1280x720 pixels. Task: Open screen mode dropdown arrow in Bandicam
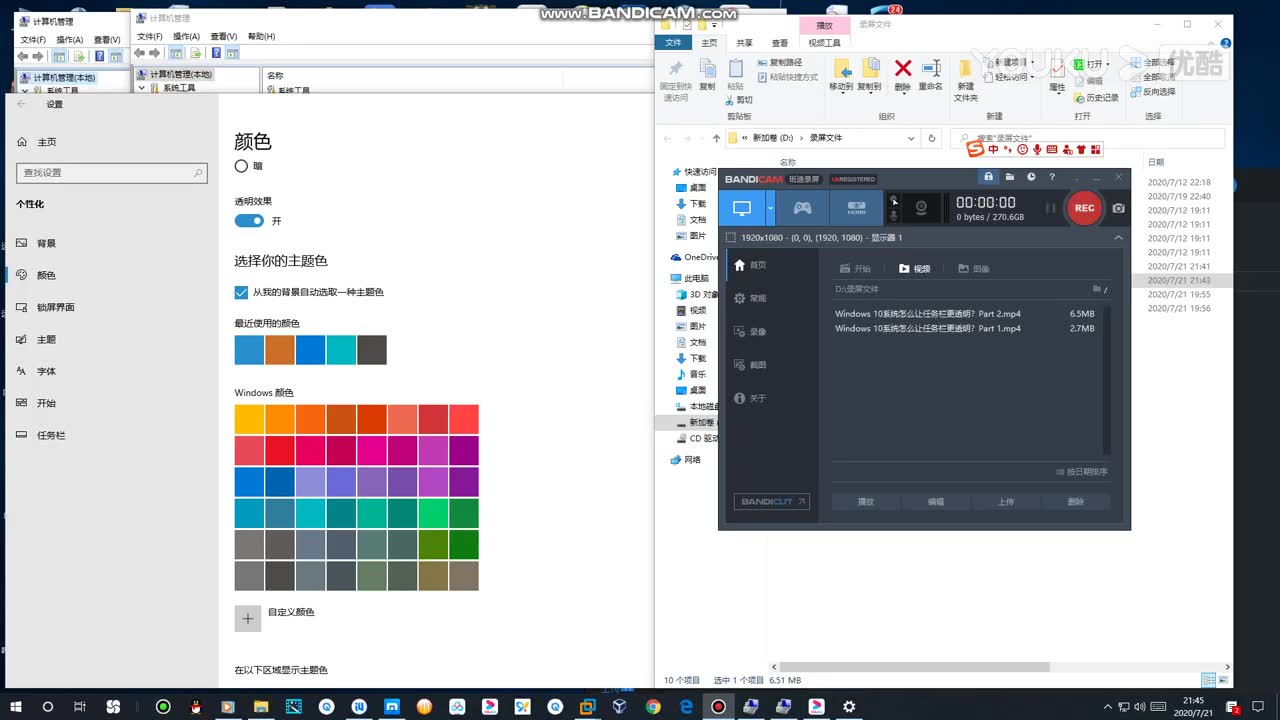click(x=771, y=208)
